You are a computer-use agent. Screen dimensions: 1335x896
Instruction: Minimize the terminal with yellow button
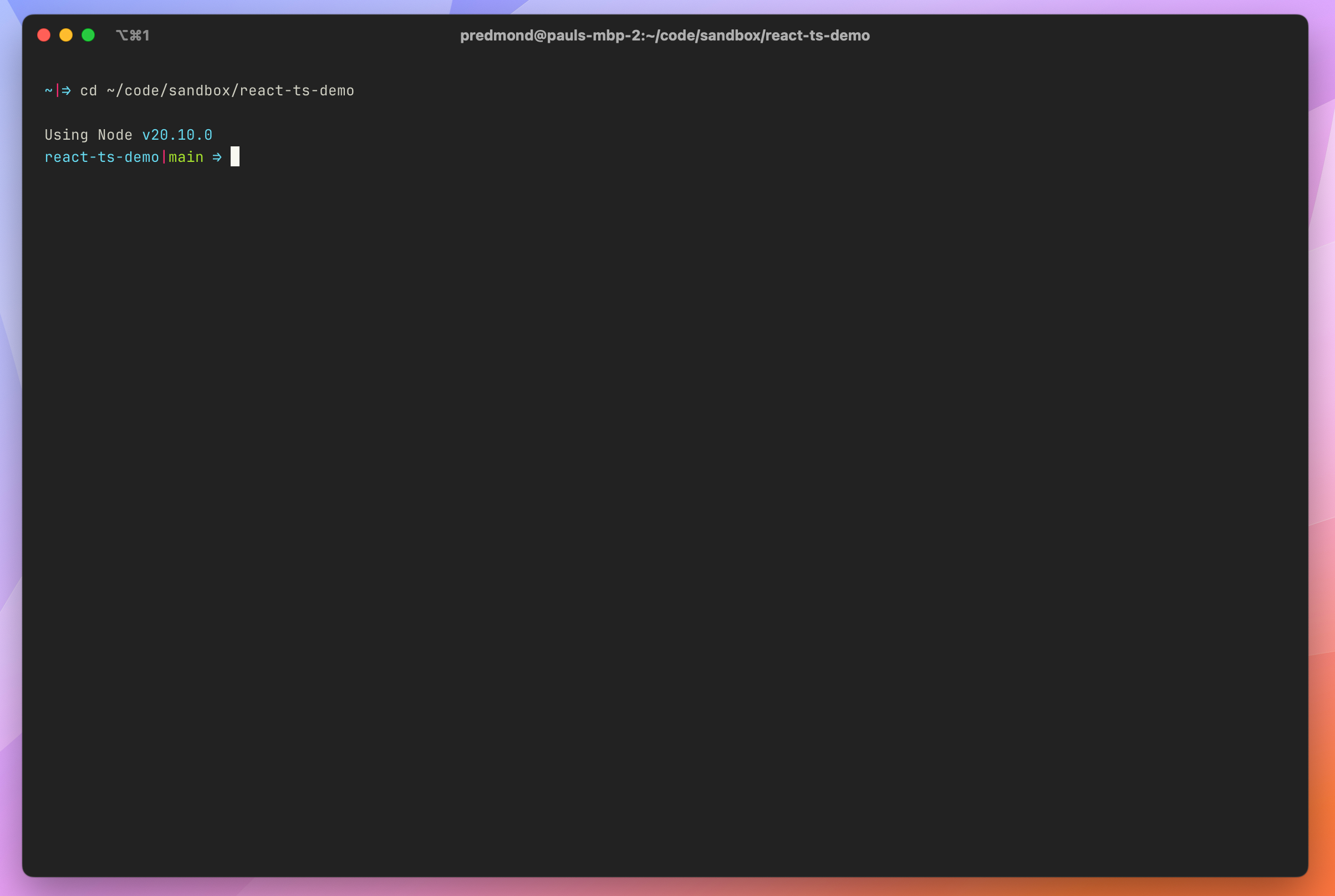click(x=67, y=35)
